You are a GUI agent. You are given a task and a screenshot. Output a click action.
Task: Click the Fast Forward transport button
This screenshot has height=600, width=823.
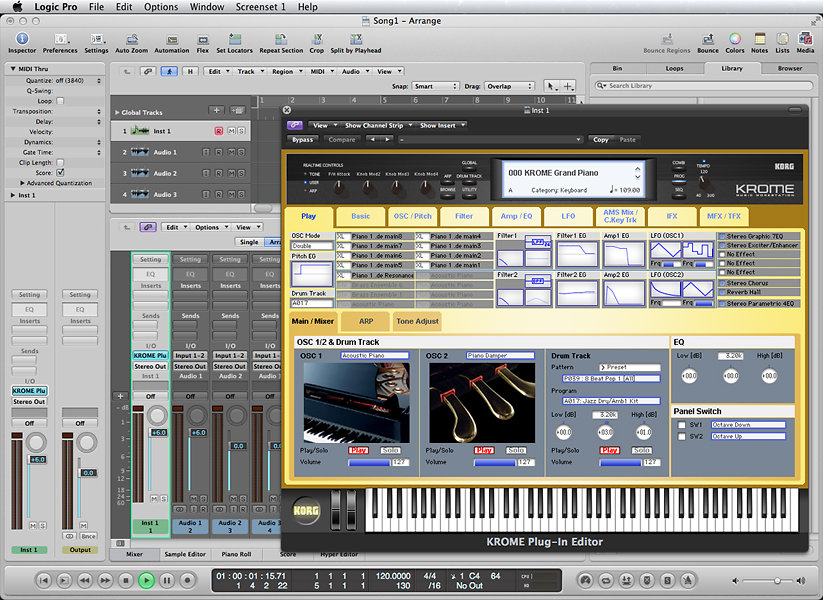pos(105,580)
